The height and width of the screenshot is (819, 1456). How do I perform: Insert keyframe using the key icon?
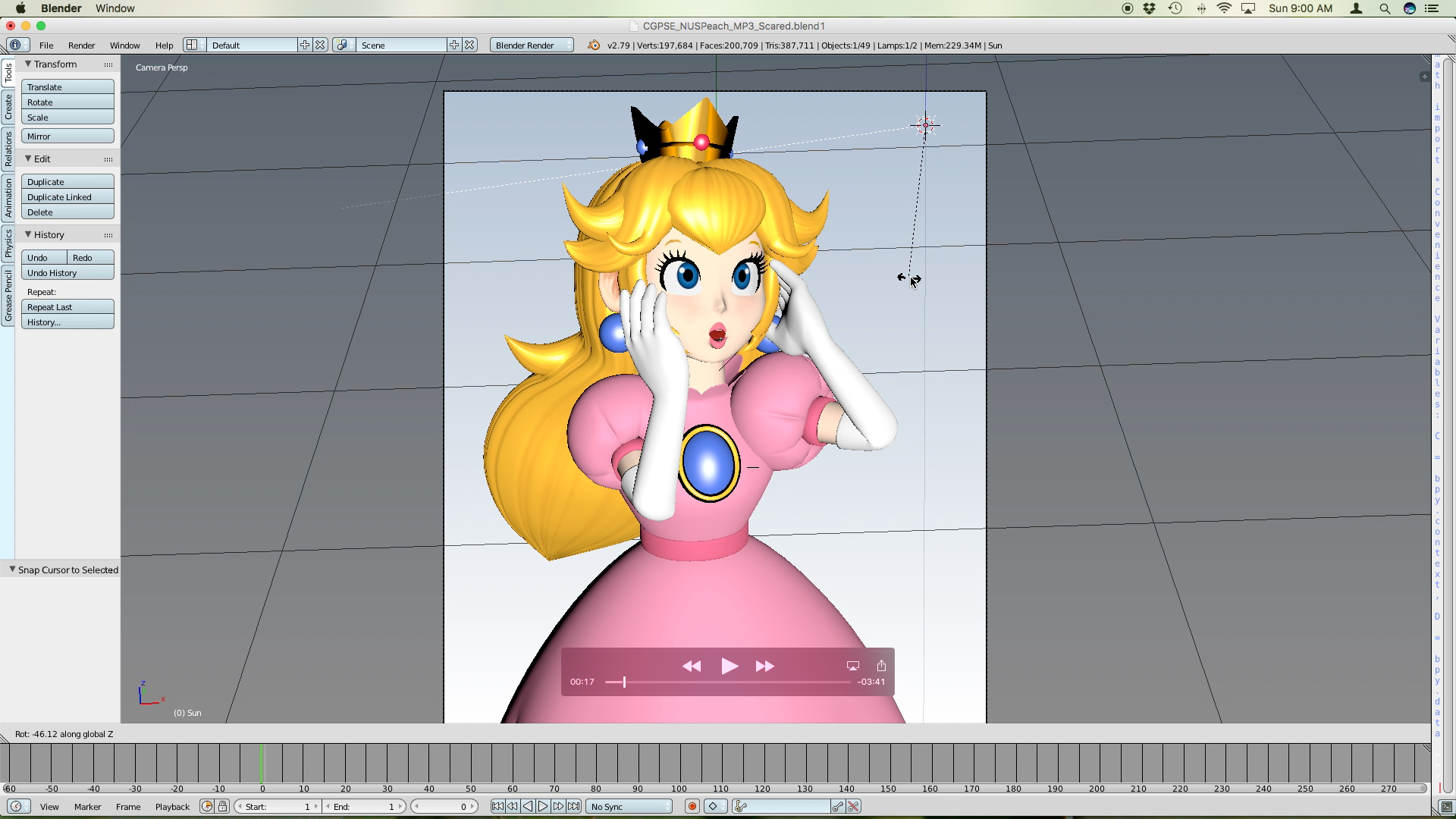(838, 806)
